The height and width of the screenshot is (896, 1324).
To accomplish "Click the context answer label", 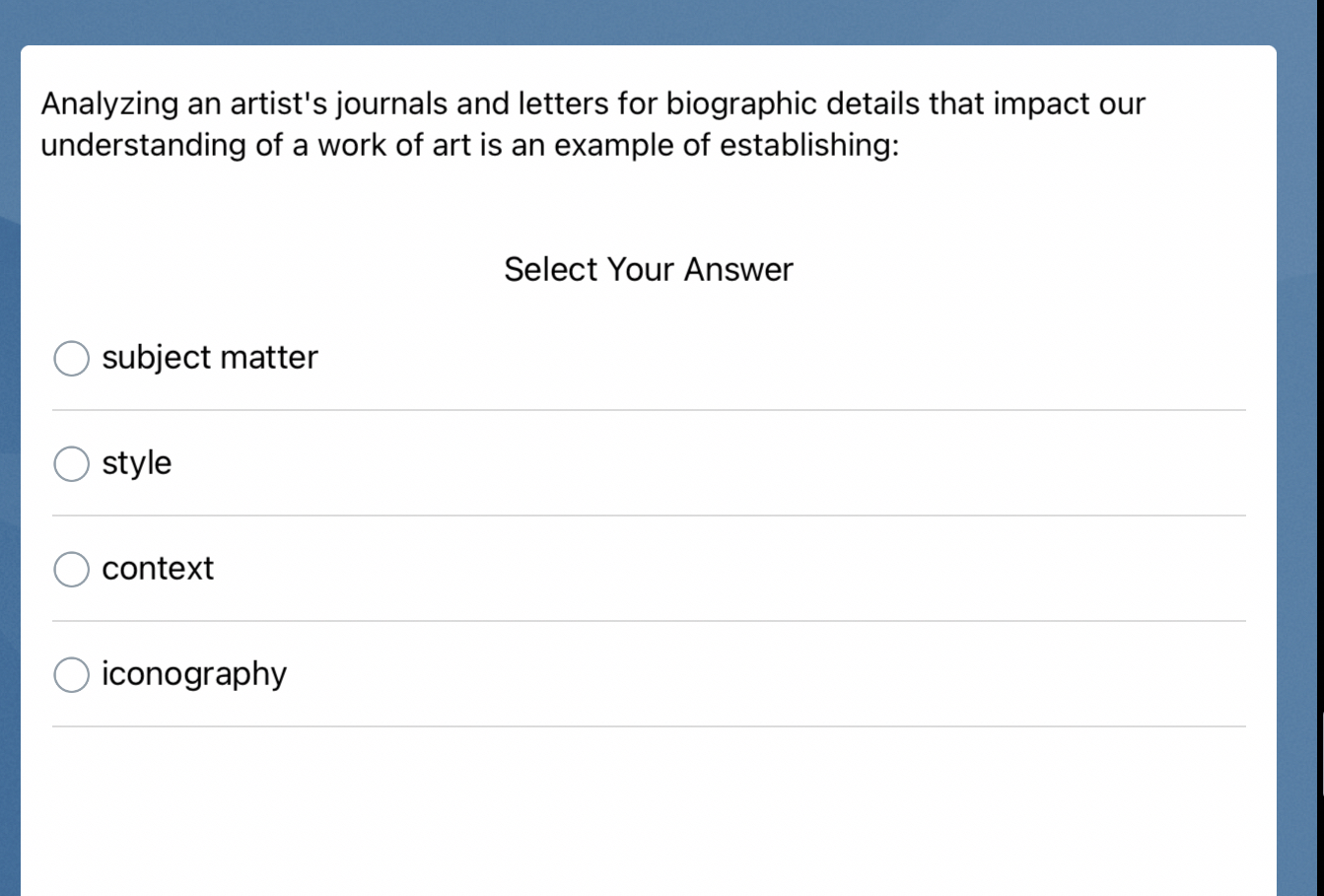I will point(158,569).
